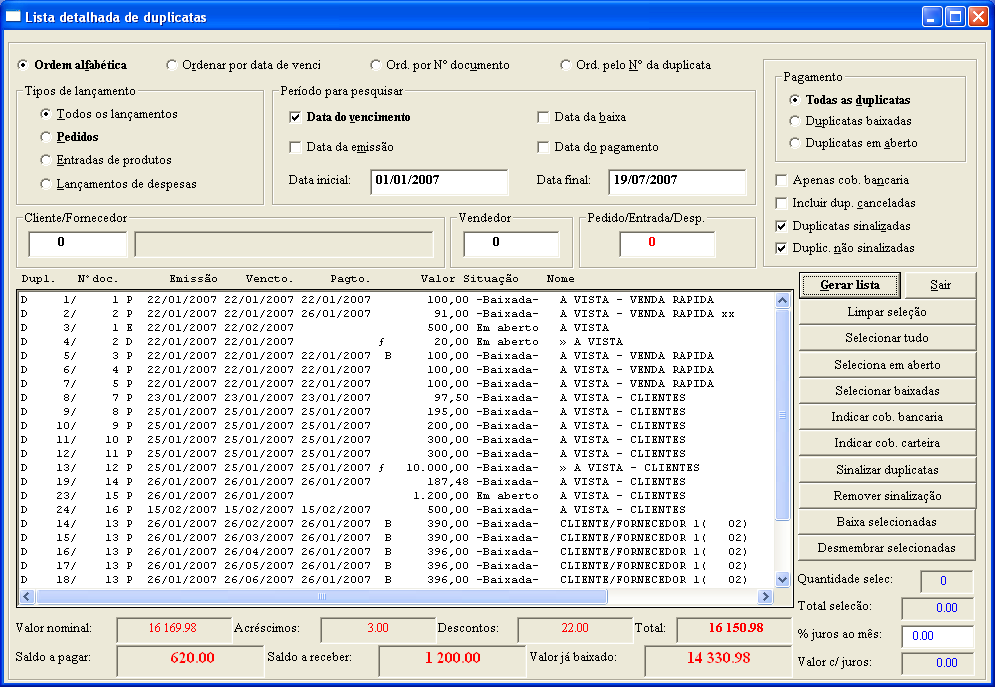Viewport: 995px width, 687px height.
Task: Select duplicata 18/ row due 26/06/2007
Action: (x=397, y=579)
